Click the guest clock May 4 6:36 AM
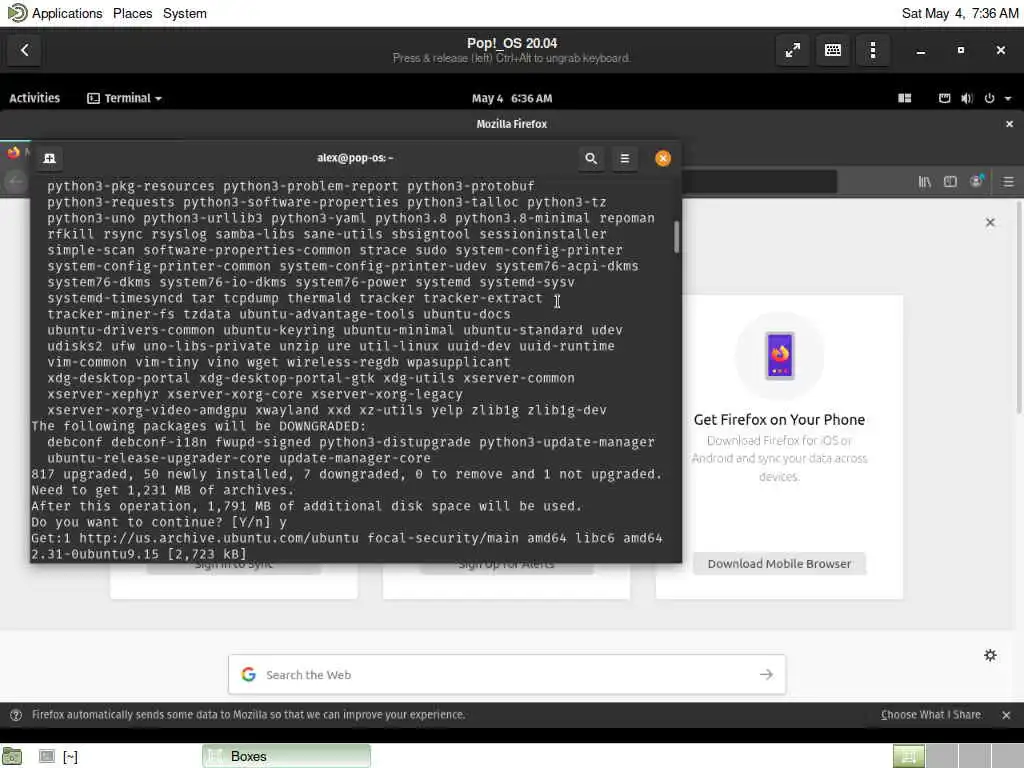The image size is (1024, 768). point(512,99)
